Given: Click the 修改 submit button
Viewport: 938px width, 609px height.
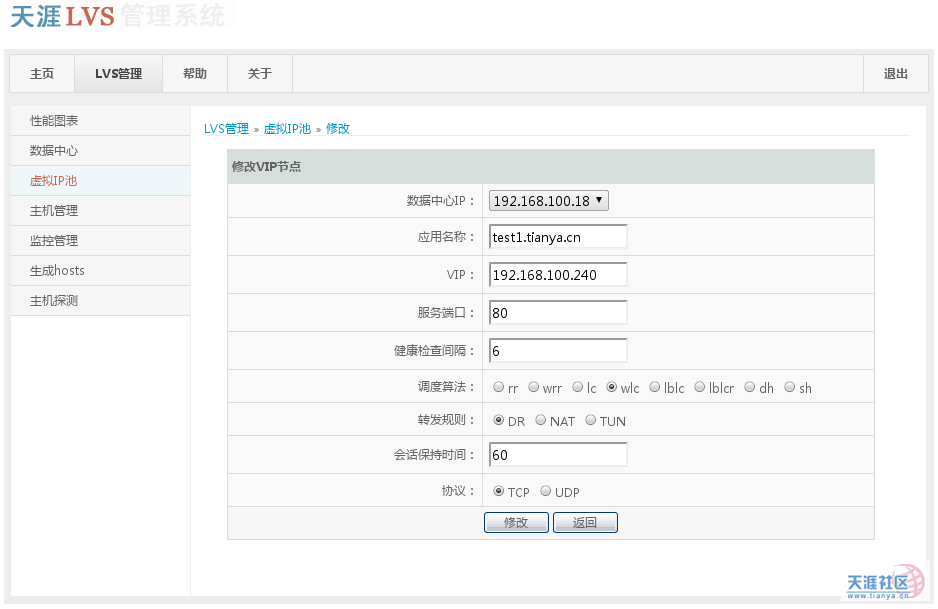Looking at the screenshot, I should pos(516,523).
